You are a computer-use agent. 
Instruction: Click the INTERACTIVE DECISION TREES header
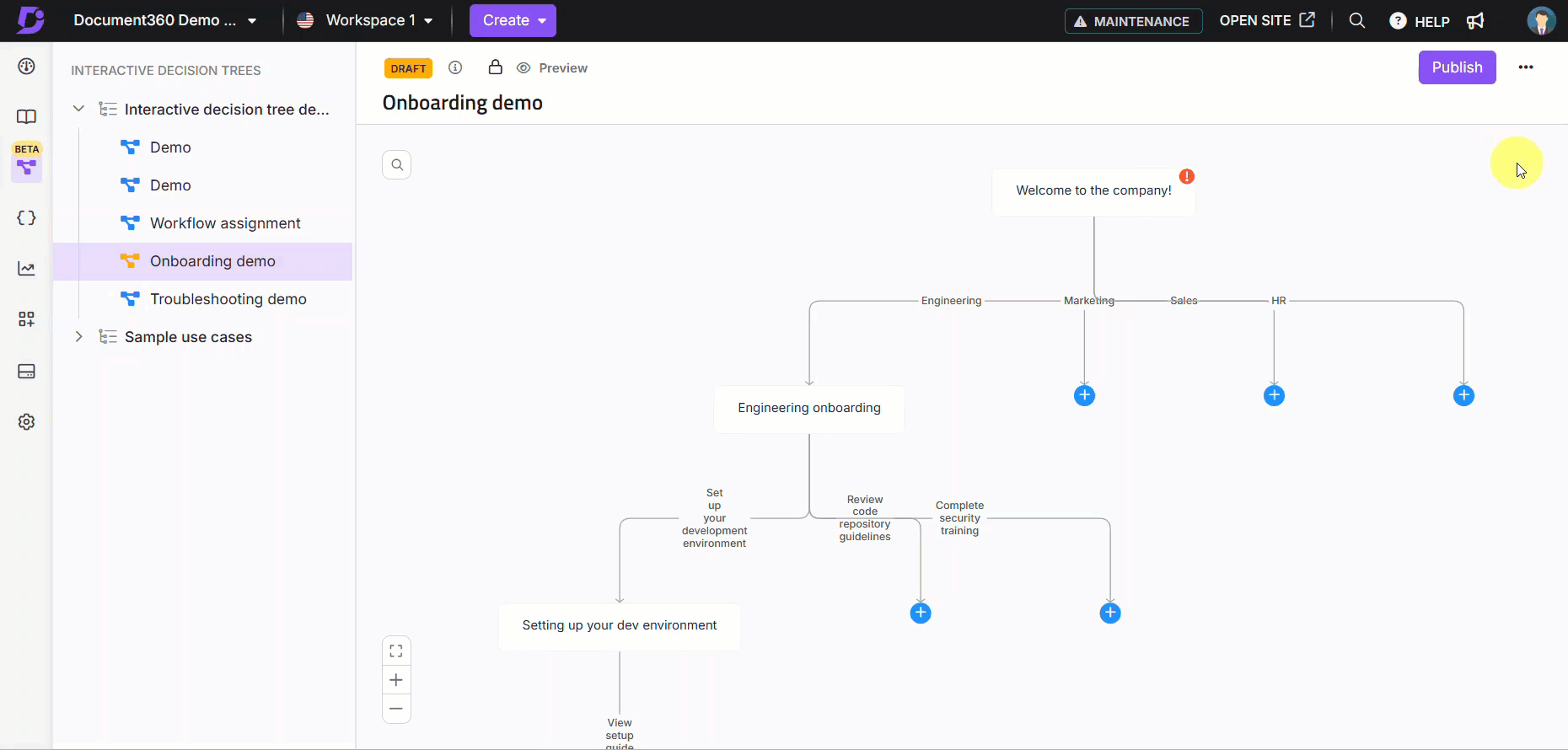[166, 71]
